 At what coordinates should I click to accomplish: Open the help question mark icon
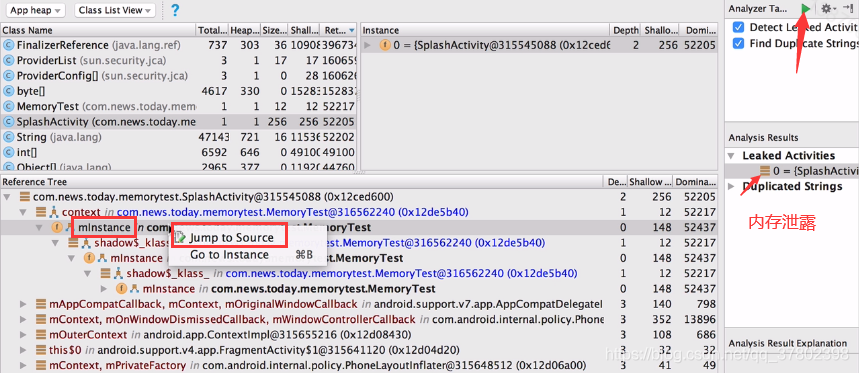(175, 10)
